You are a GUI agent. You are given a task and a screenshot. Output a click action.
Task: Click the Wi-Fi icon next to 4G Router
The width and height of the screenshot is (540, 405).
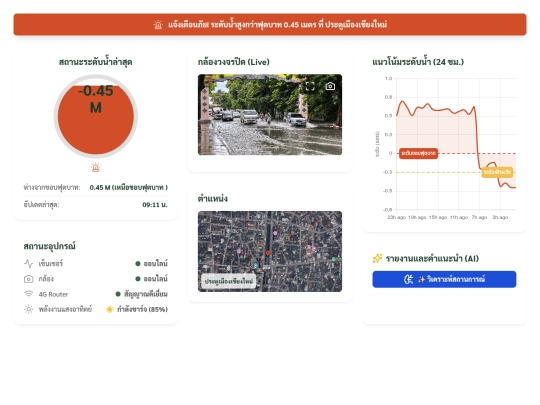coord(29,294)
